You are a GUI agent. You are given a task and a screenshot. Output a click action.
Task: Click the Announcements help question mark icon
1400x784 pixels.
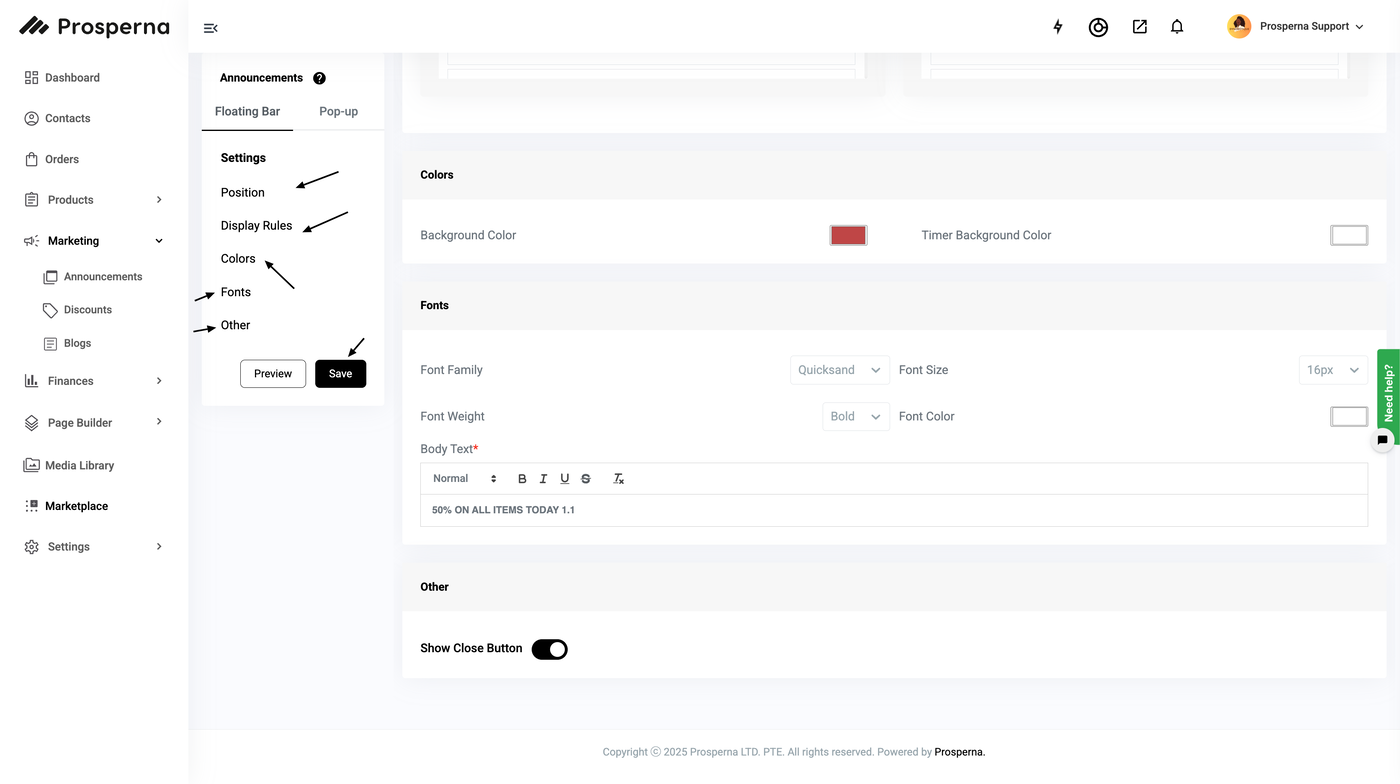tap(319, 78)
